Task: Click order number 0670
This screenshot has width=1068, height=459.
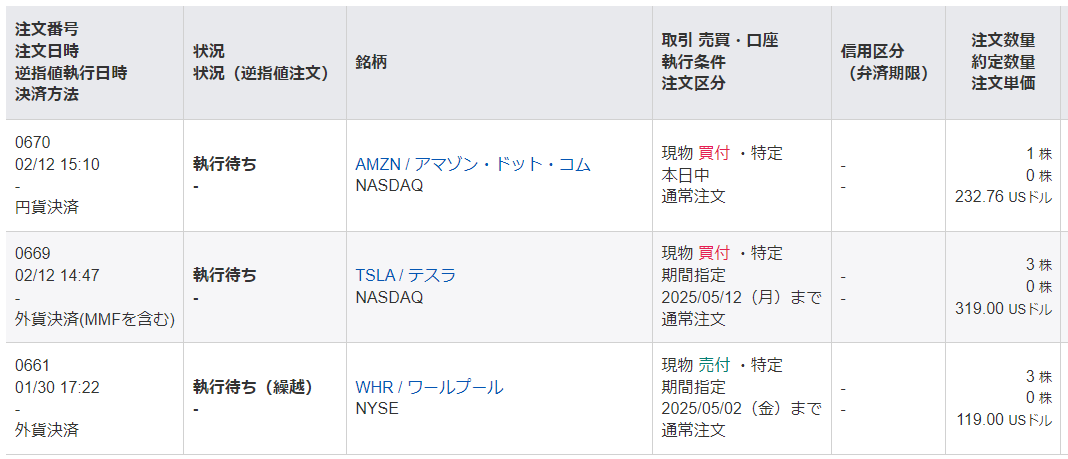Action: coord(32,142)
